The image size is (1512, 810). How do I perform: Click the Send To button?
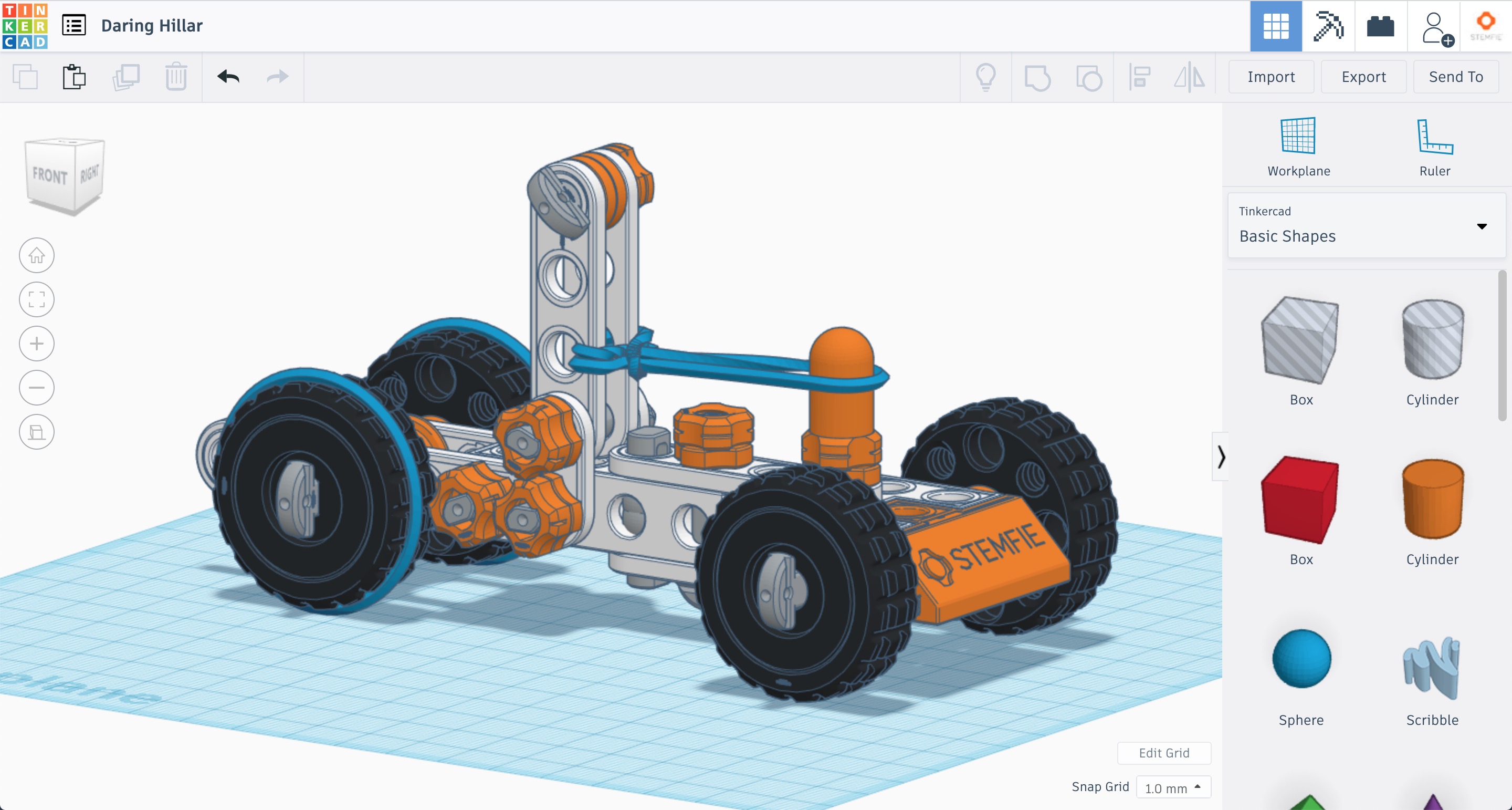point(1456,77)
